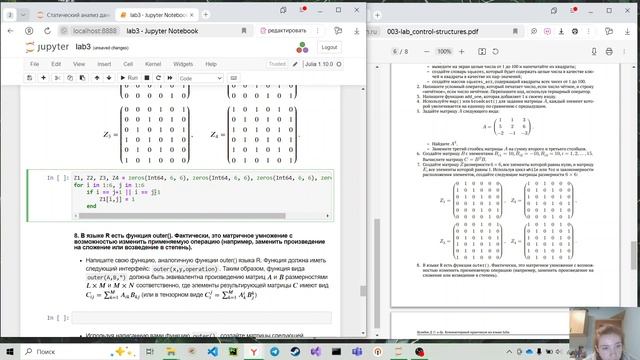This screenshot has width=640, height=360.
Task: Open the Widgets menu in Jupyter
Action: click(x=183, y=64)
